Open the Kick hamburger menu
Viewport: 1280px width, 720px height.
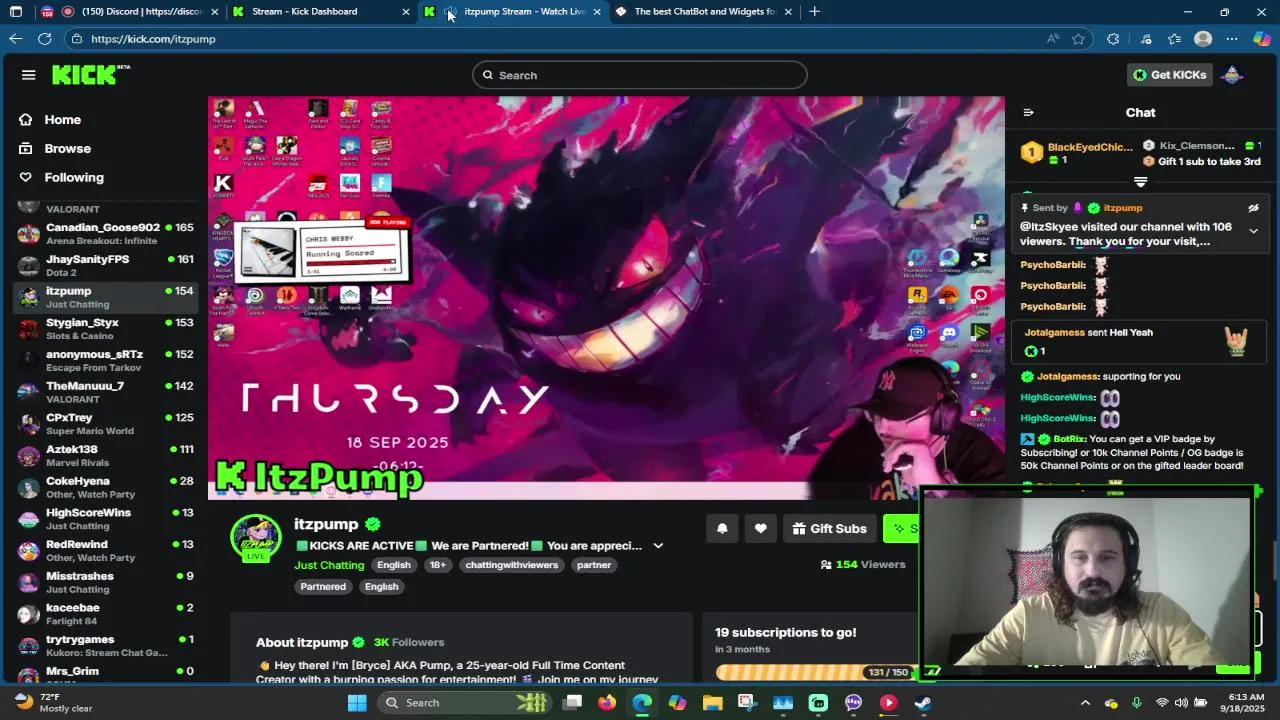(x=28, y=75)
